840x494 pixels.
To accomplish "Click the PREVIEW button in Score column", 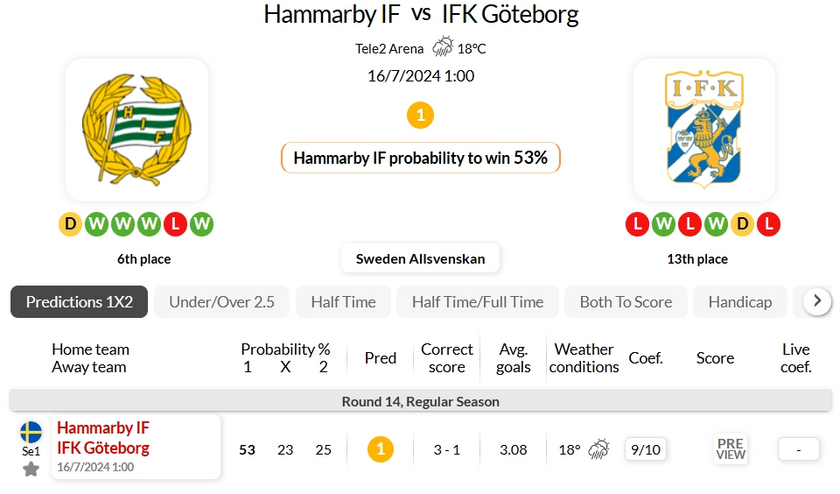I will pyautogui.click(x=731, y=449).
